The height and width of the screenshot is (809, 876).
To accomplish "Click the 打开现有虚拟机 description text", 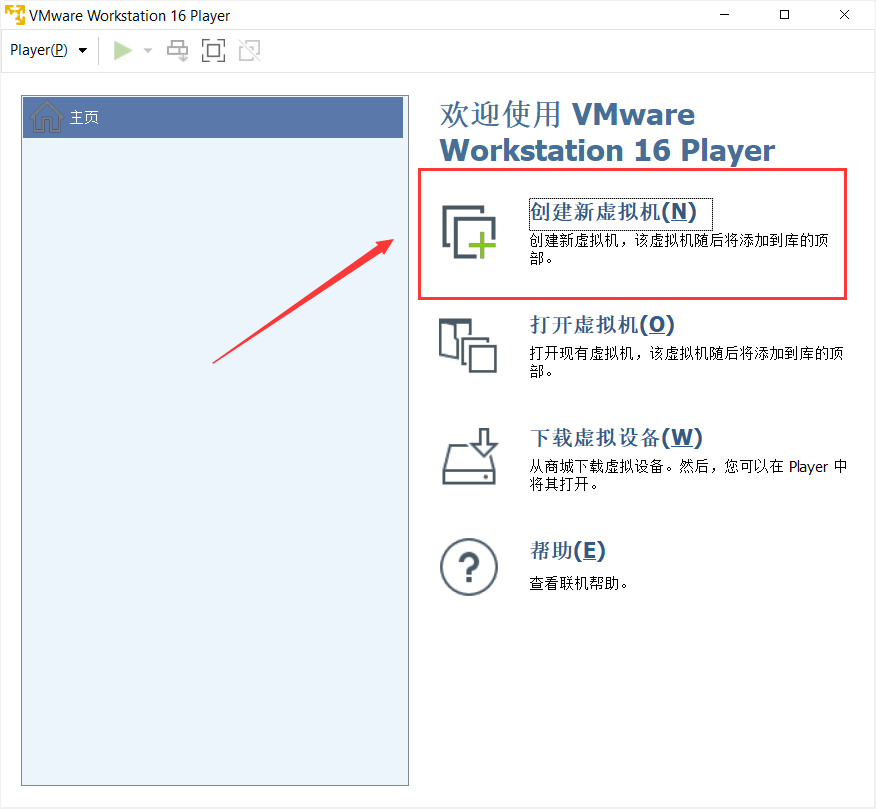I will 686,362.
